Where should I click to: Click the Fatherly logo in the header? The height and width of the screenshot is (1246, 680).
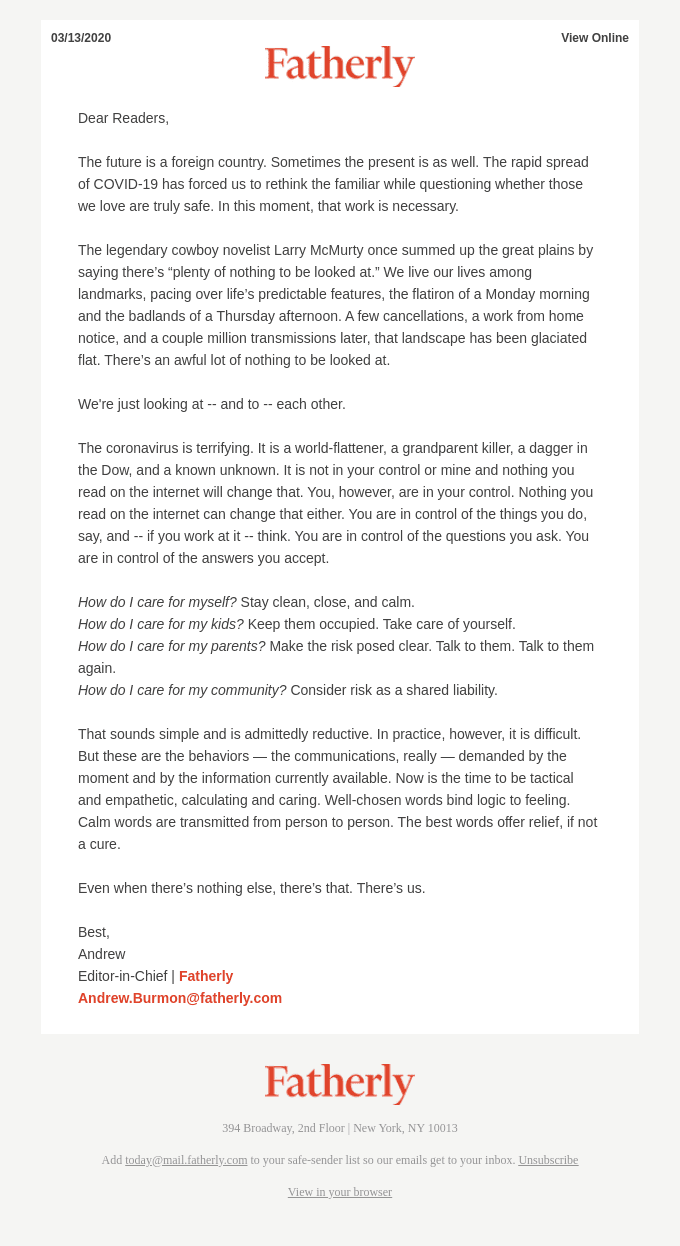[x=339, y=64]
